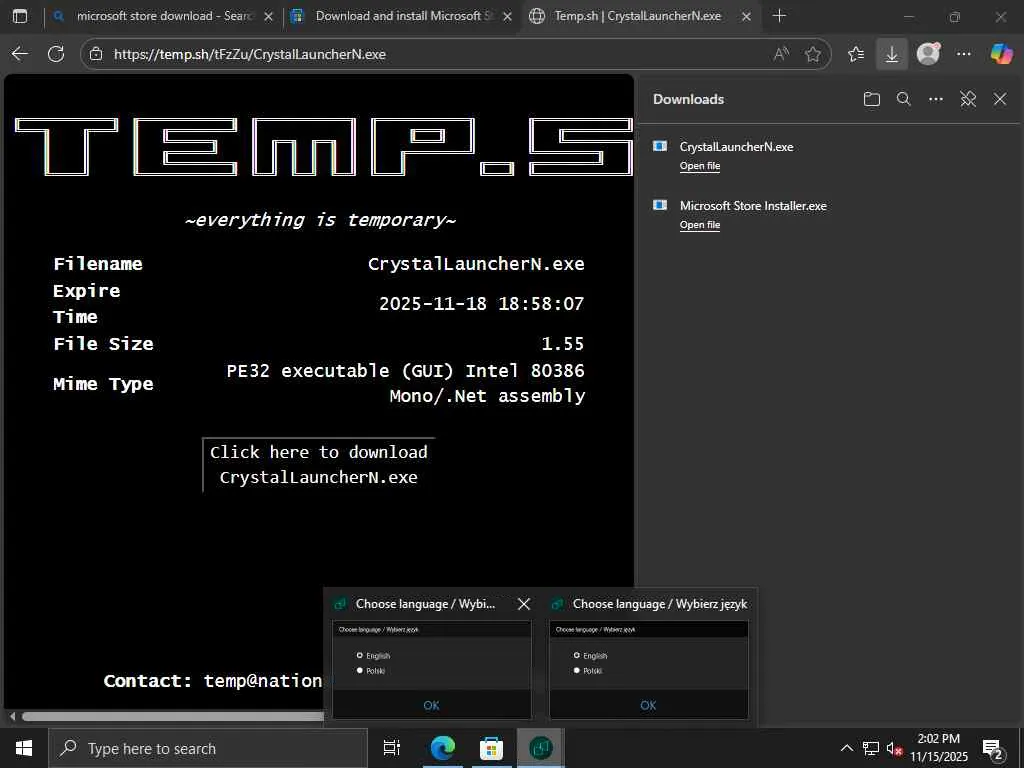Toggle the Downloads toolbar button

(891, 54)
